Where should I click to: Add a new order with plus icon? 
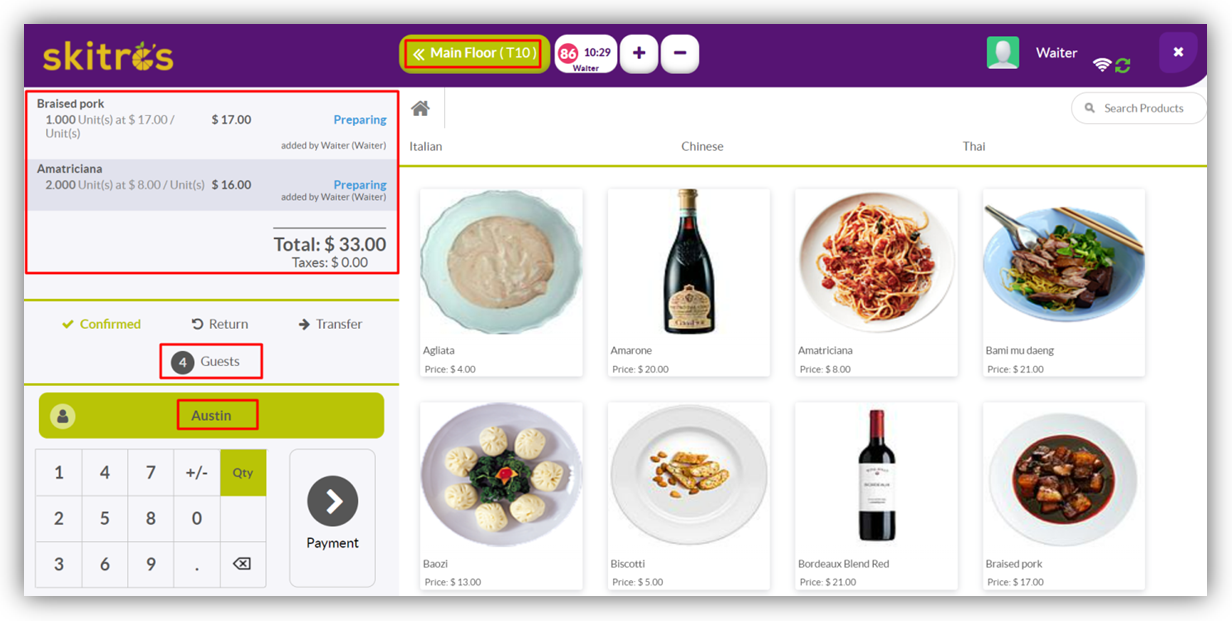(639, 53)
